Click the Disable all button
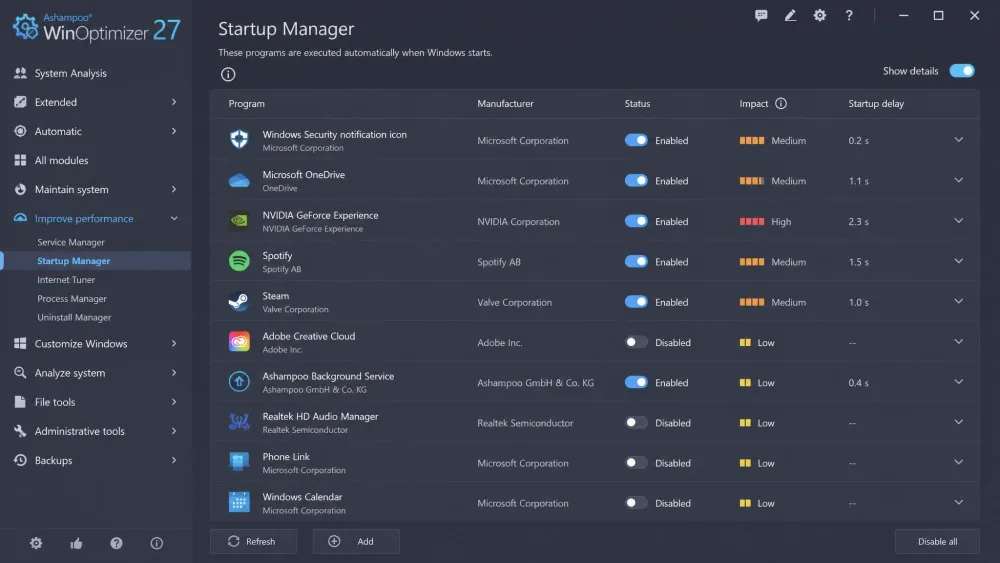1000x563 pixels. [937, 541]
